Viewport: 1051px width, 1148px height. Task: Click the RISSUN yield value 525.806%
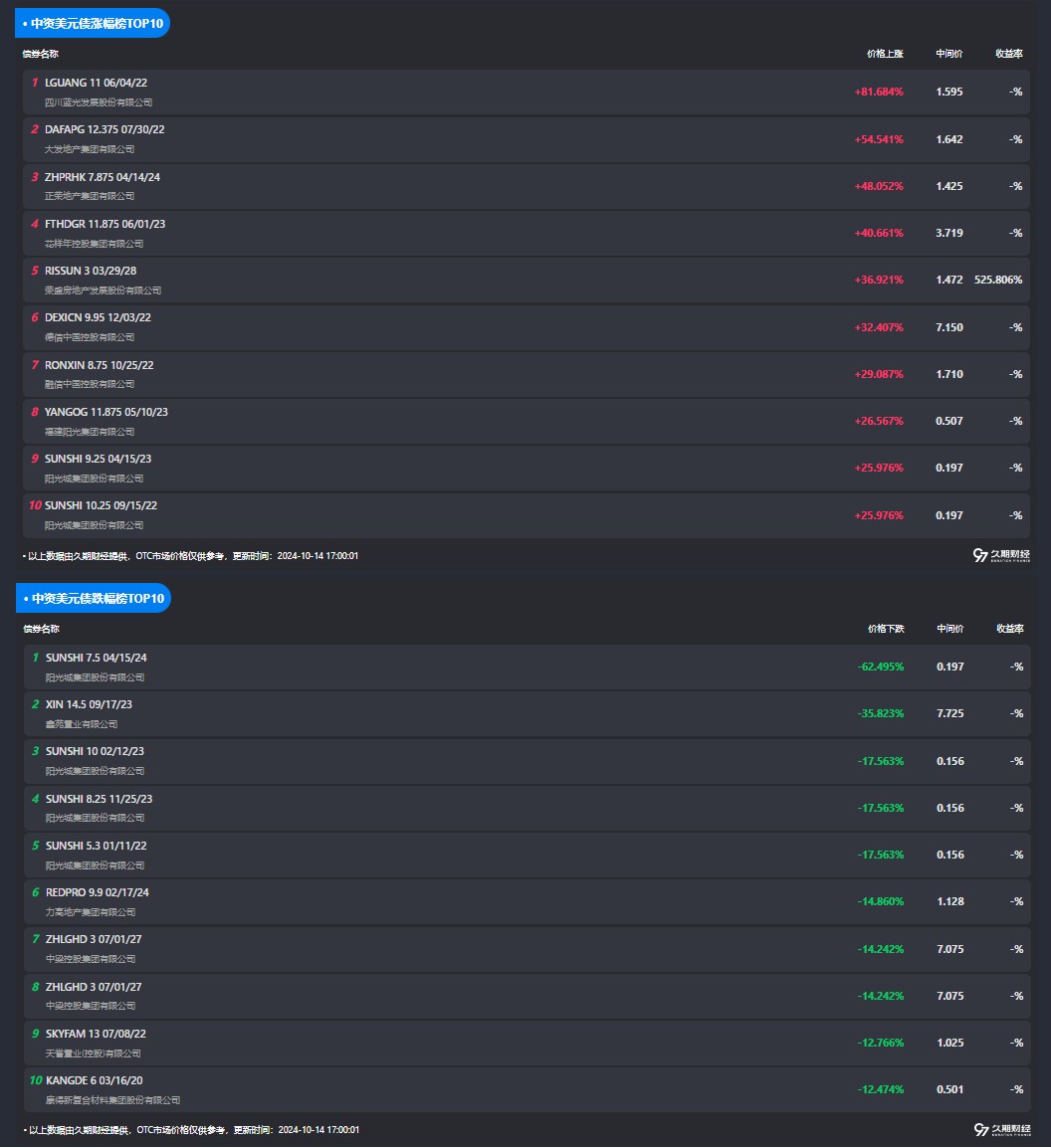point(998,280)
